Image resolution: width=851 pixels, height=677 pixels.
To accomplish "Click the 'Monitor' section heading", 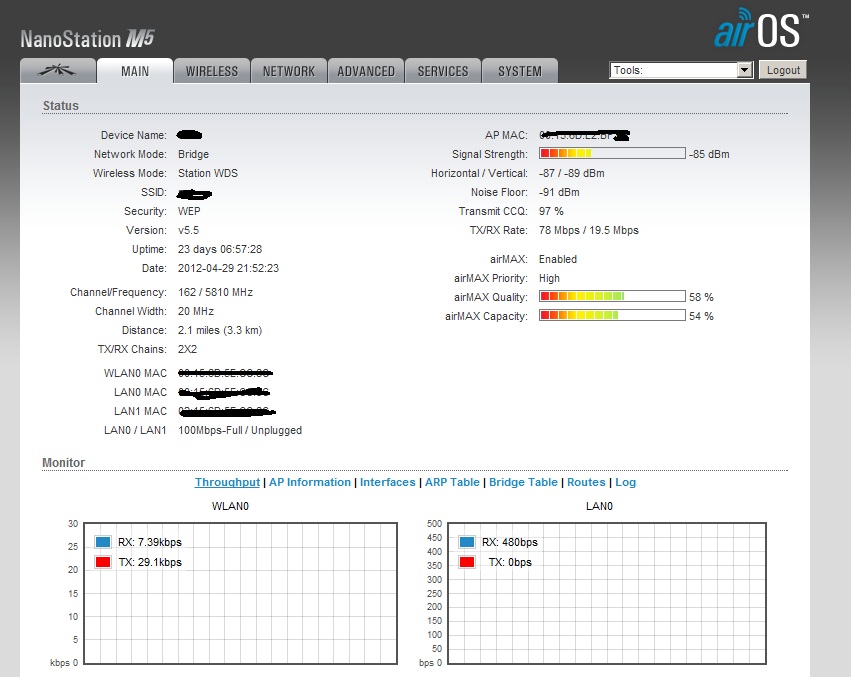I will 63,463.
